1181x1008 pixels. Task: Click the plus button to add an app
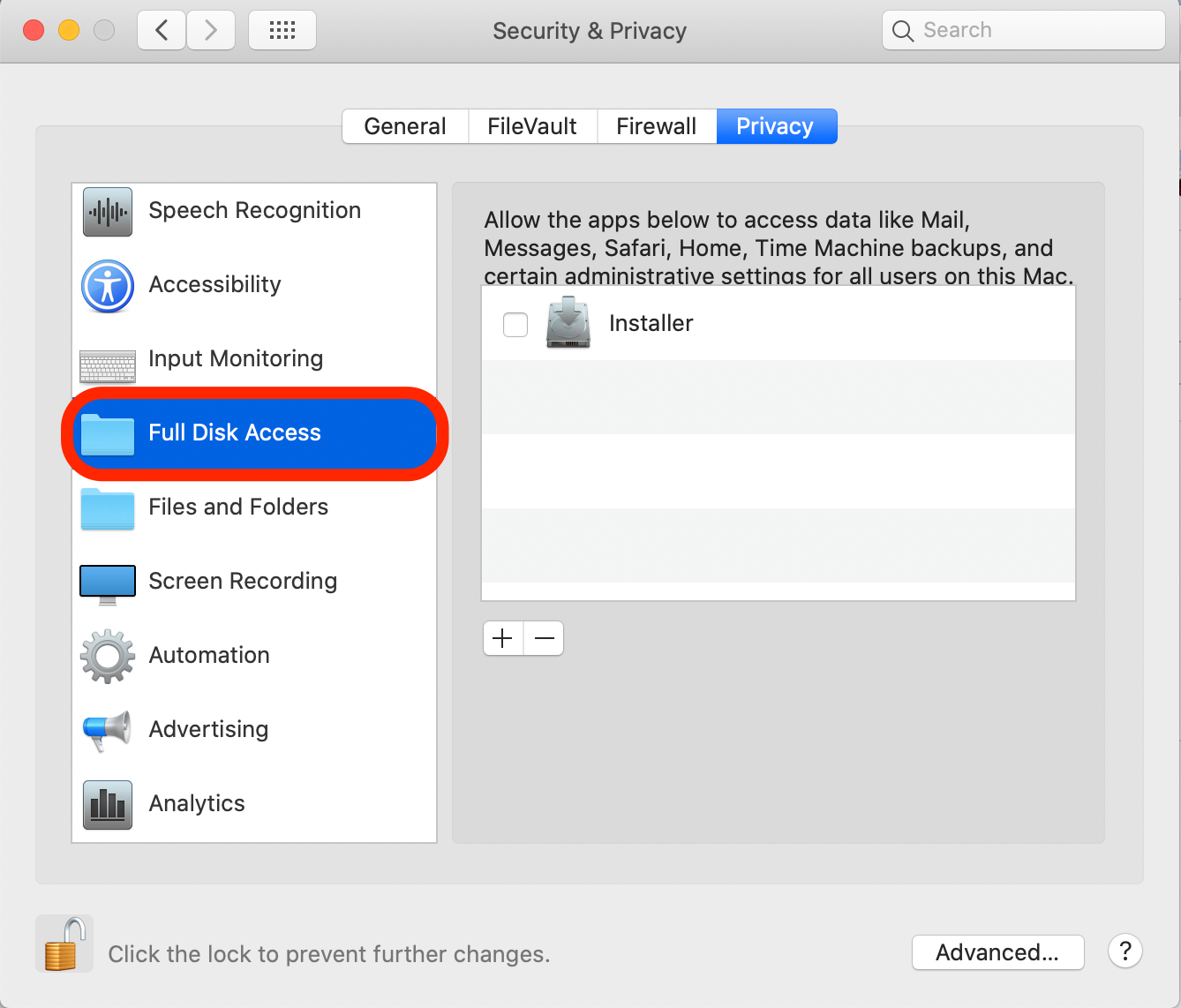(502, 637)
